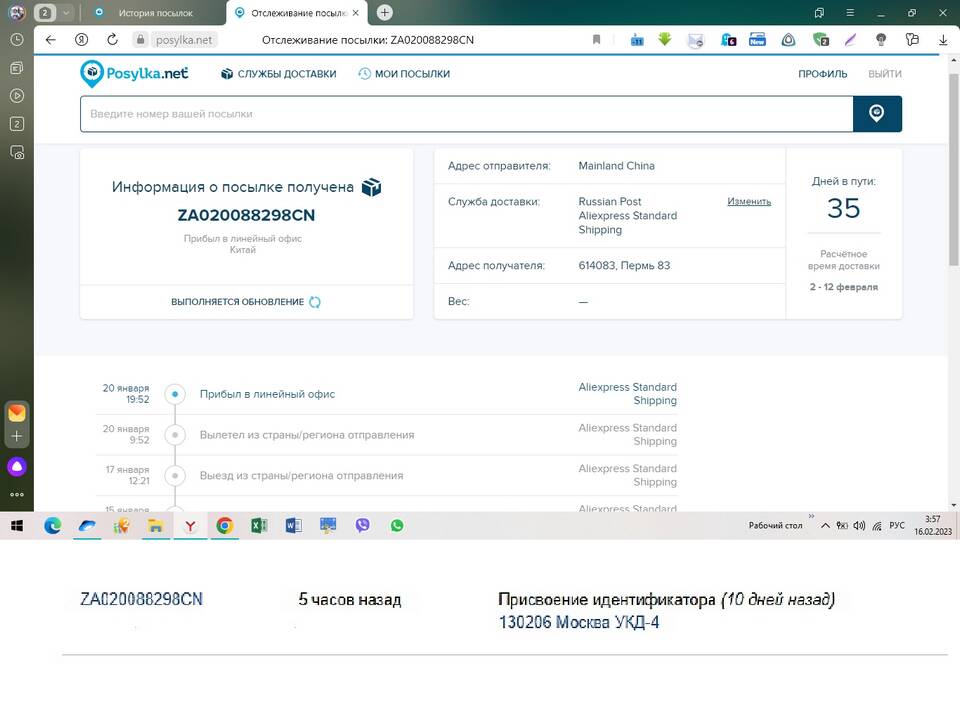Open Yandex Mail orange icon in sidebar
This screenshot has width=960, height=714.
[17, 413]
